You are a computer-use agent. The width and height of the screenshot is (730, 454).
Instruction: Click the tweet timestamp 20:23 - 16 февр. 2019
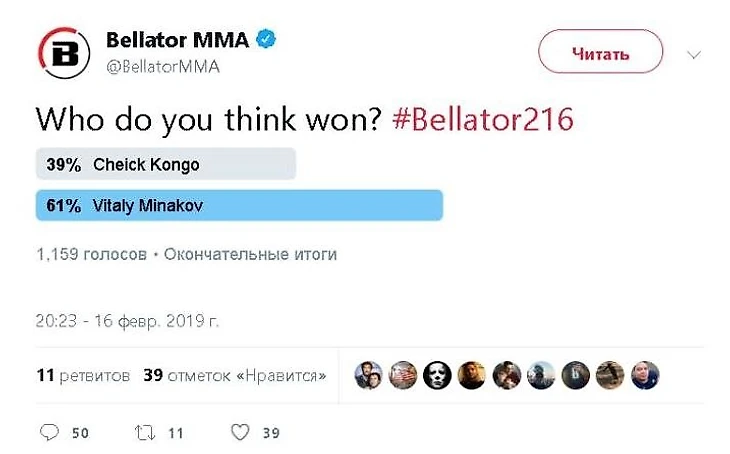pyautogui.click(x=127, y=322)
